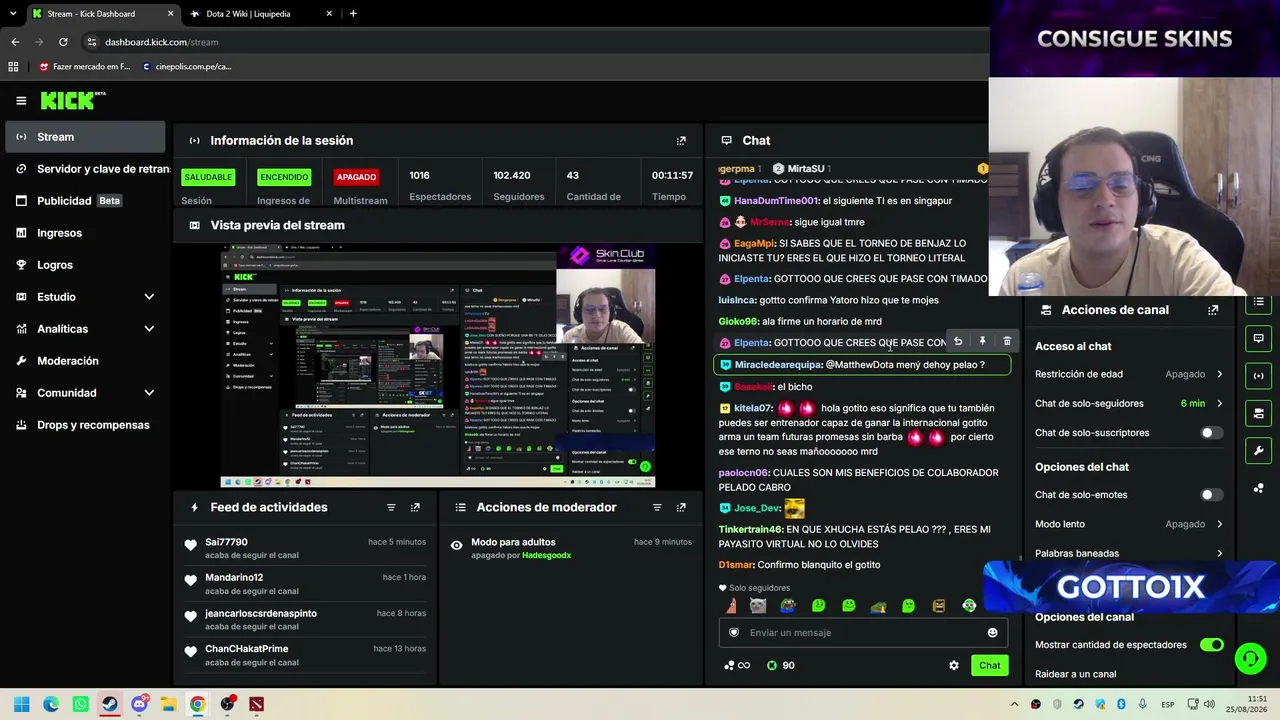Pop out the Acciones de canal panel
Image resolution: width=1280 pixels, height=720 pixels.
pyautogui.click(x=1213, y=310)
